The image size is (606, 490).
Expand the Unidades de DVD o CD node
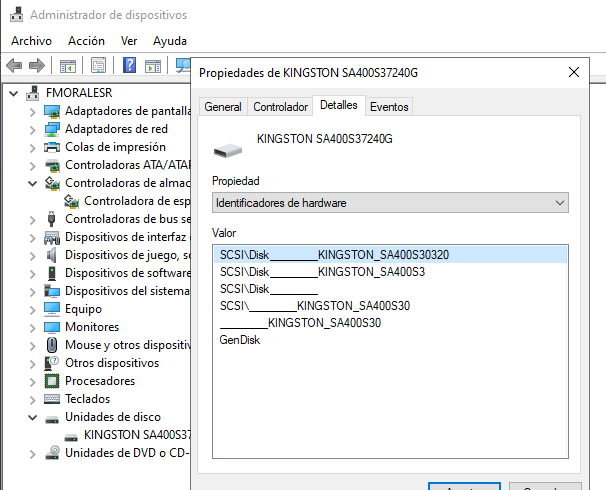pyautogui.click(x=32, y=454)
